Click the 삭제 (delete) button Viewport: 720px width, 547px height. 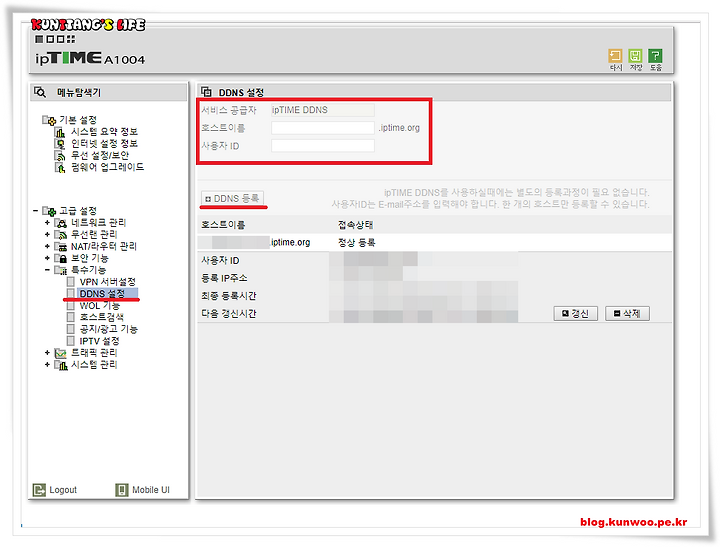click(627, 314)
